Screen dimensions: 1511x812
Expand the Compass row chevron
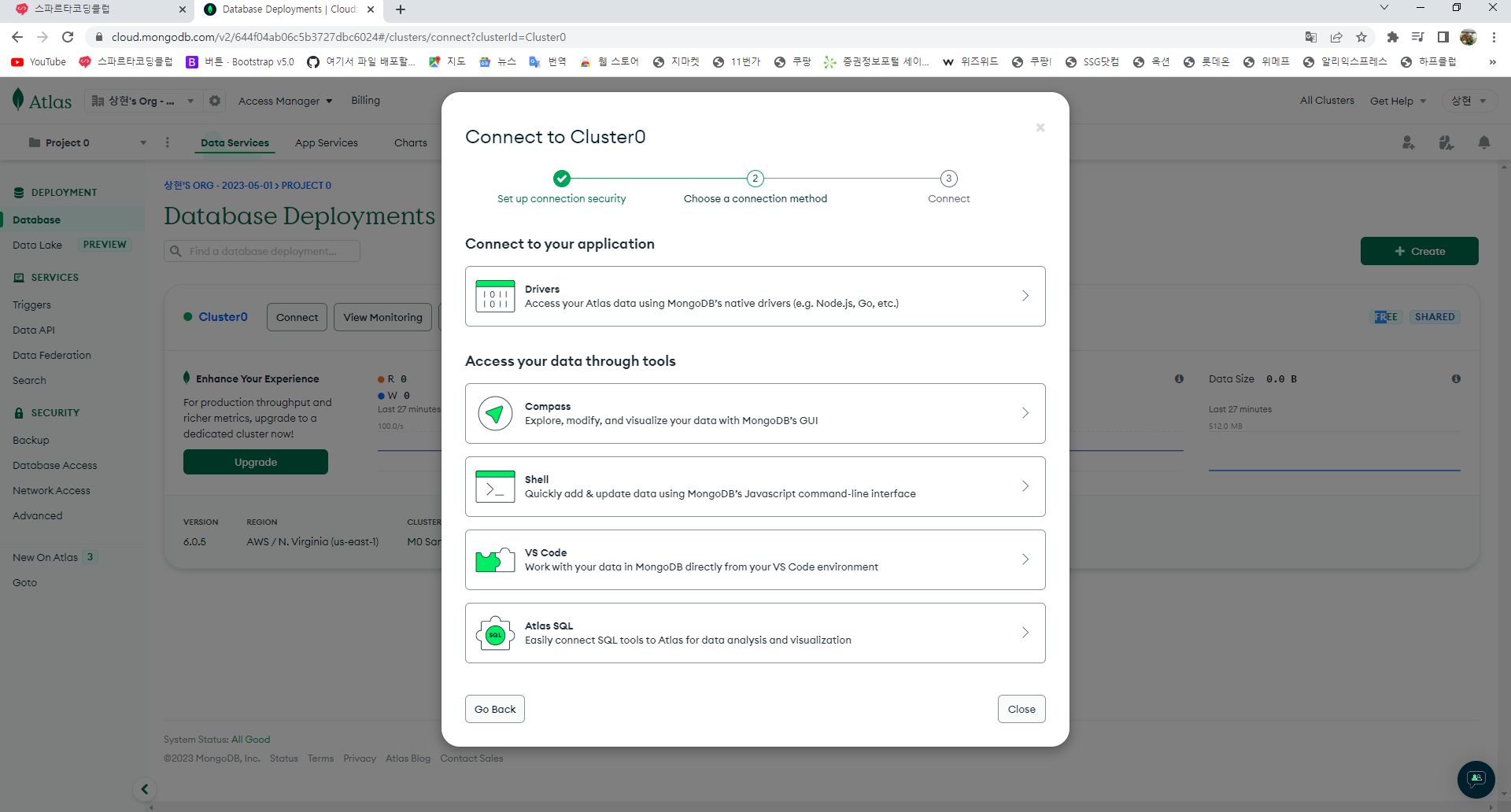pos(1025,413)
